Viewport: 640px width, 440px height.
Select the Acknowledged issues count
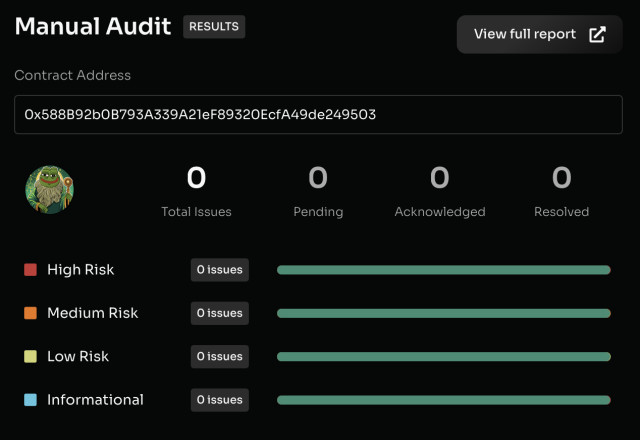point(440,179)
